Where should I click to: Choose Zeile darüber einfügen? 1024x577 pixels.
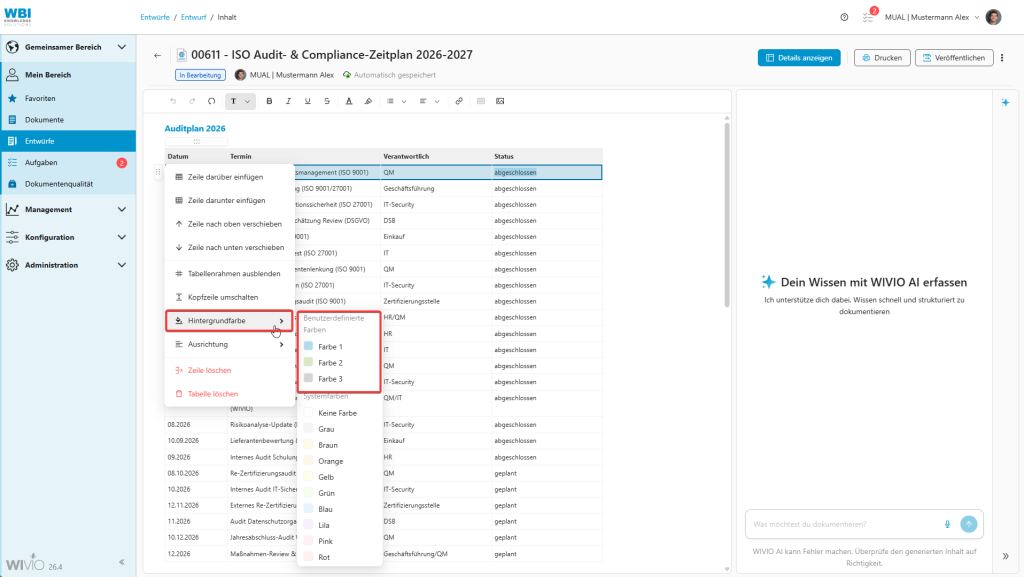(229, 177)
